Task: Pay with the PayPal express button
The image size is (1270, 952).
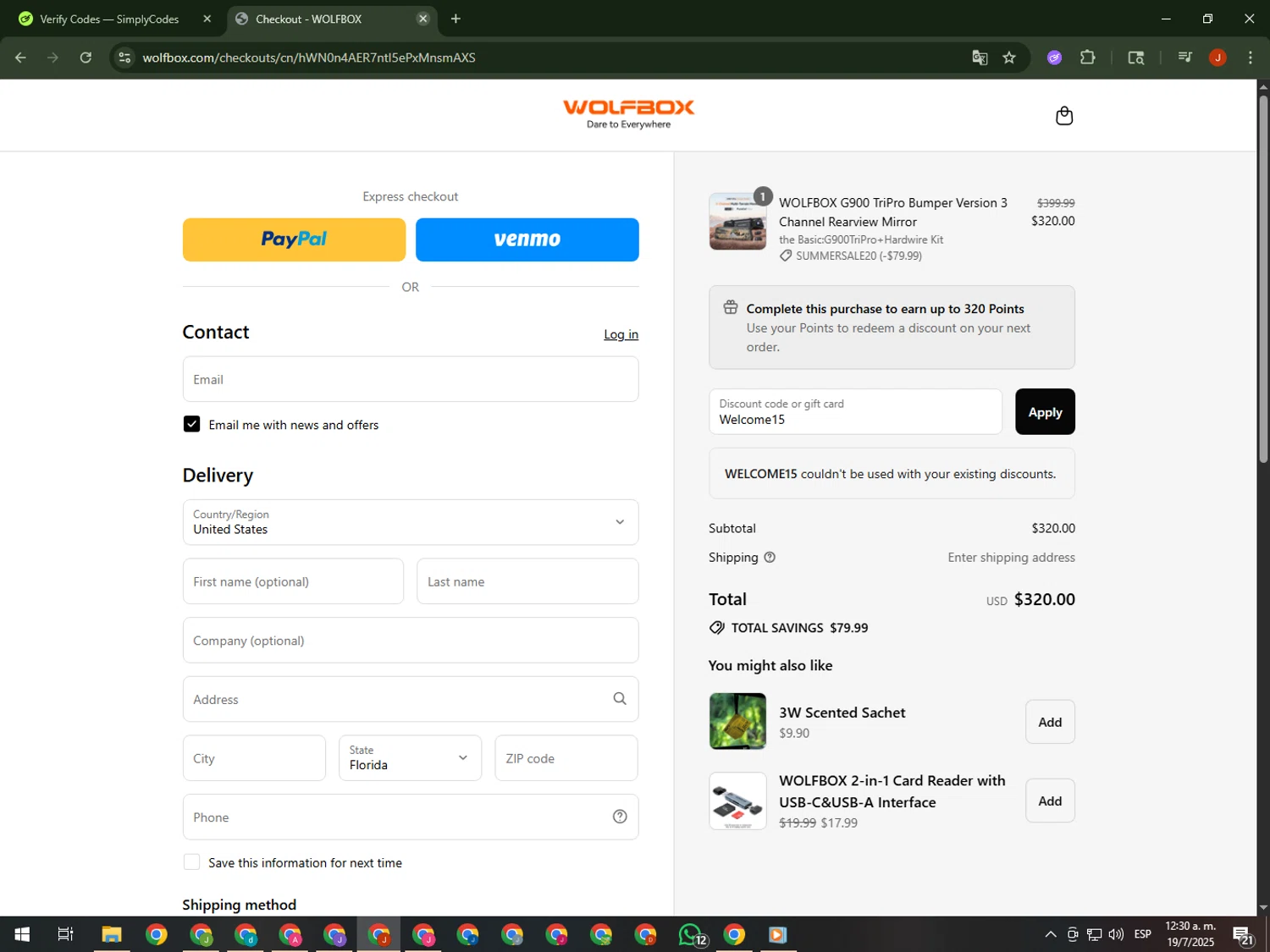Action: point(294,239)
